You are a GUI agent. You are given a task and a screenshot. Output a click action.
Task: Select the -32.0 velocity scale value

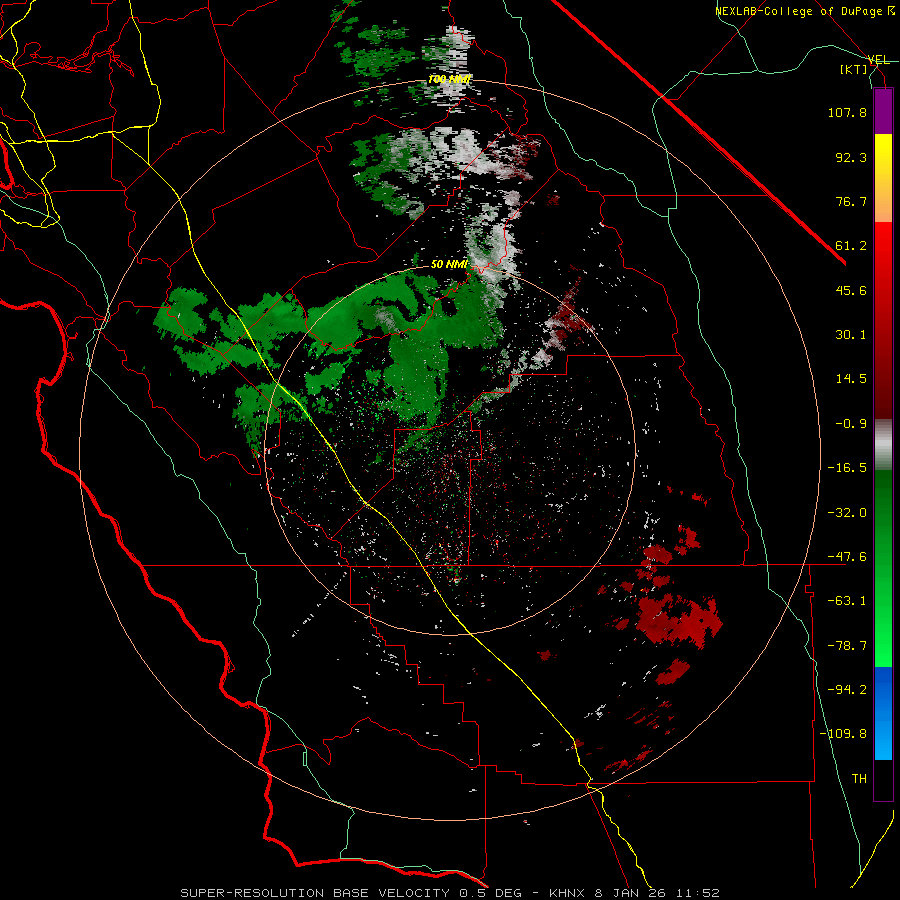pyautogui.click(x=847, y=513)
